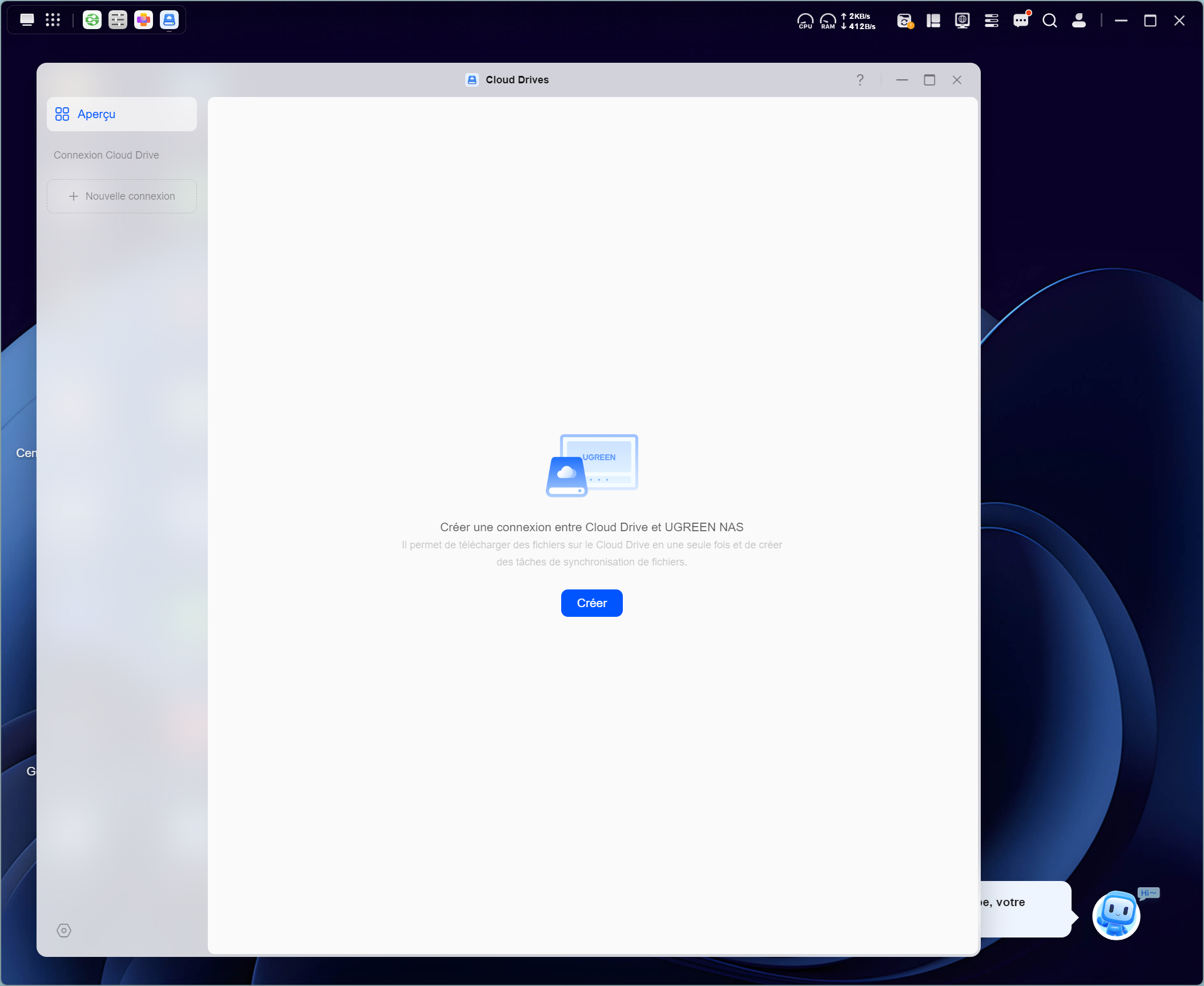Open the task manager icon with orange badge
Screen dimensions: 1204x986
905,21
